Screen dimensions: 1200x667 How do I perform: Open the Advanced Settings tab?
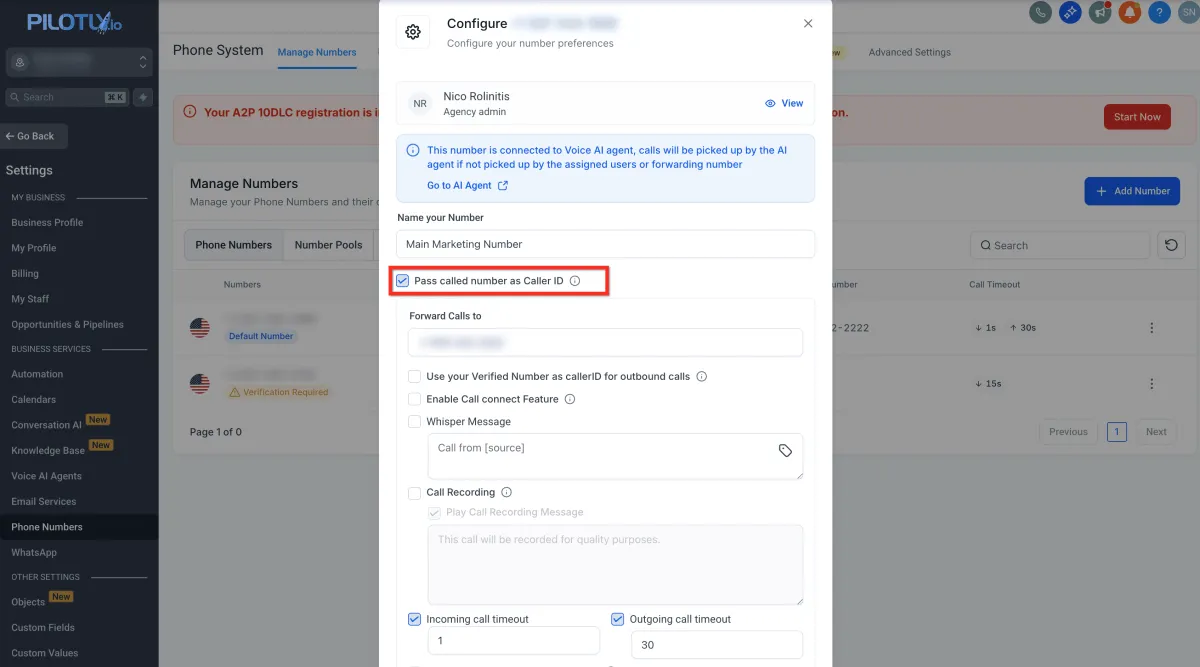click(909, 52)
